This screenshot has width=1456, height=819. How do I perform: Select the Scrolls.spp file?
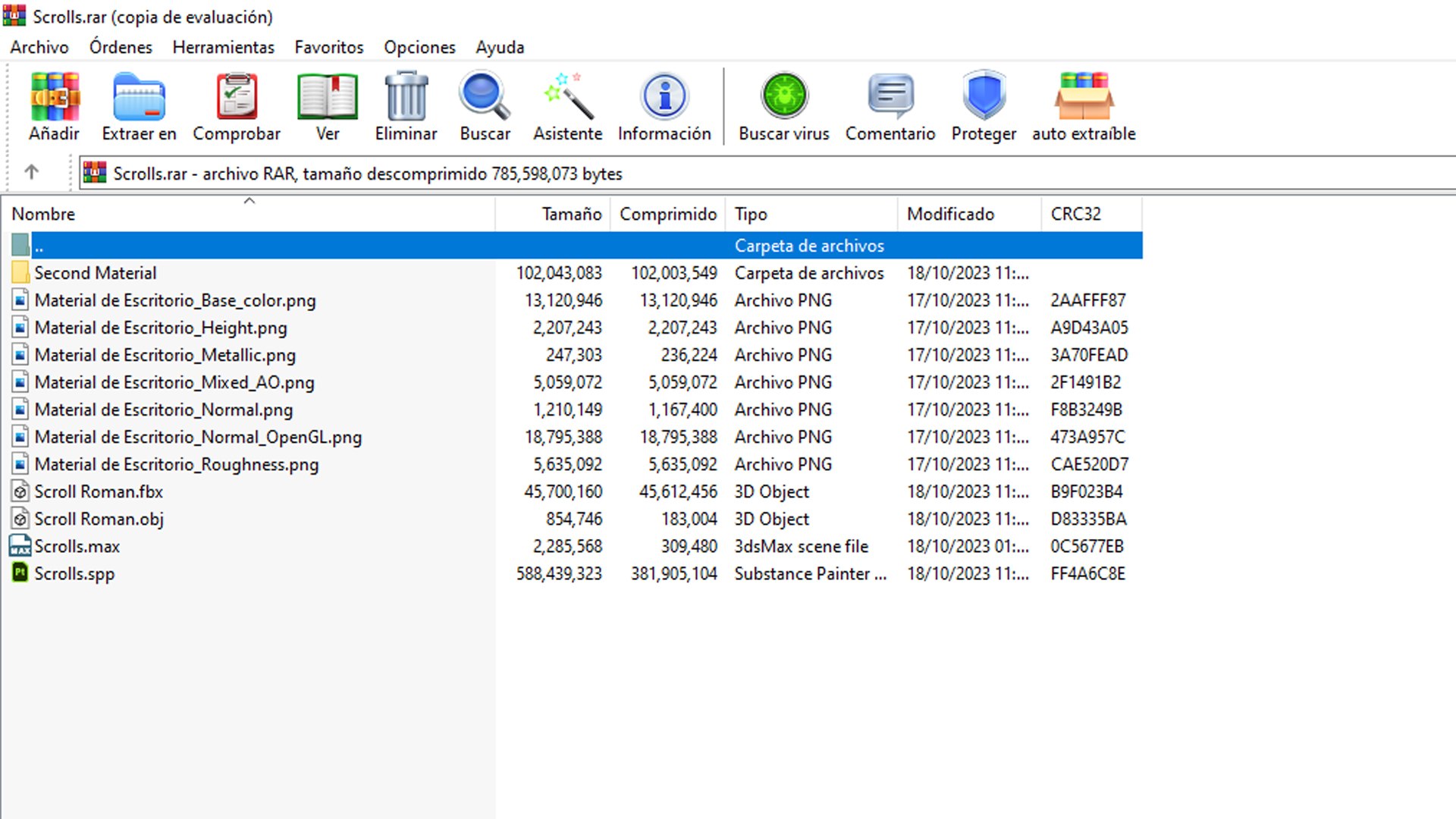click(x=74, y=573)
